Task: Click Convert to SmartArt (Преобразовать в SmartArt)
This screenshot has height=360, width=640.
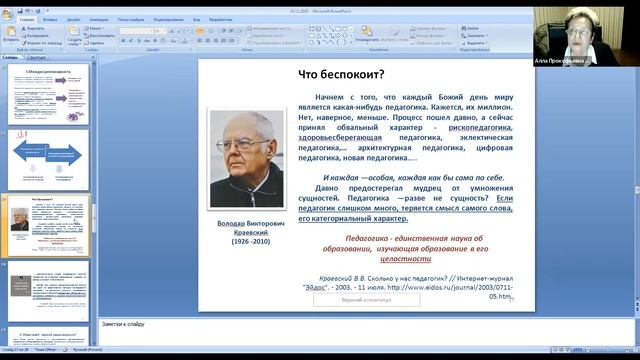Action: click(x=274, y=42)
